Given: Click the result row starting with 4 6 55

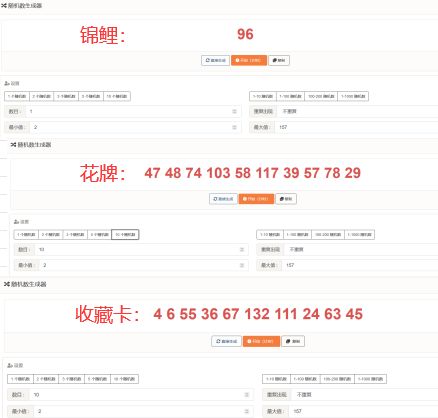Looking at the screenshot, I should [x=258, y=314].
